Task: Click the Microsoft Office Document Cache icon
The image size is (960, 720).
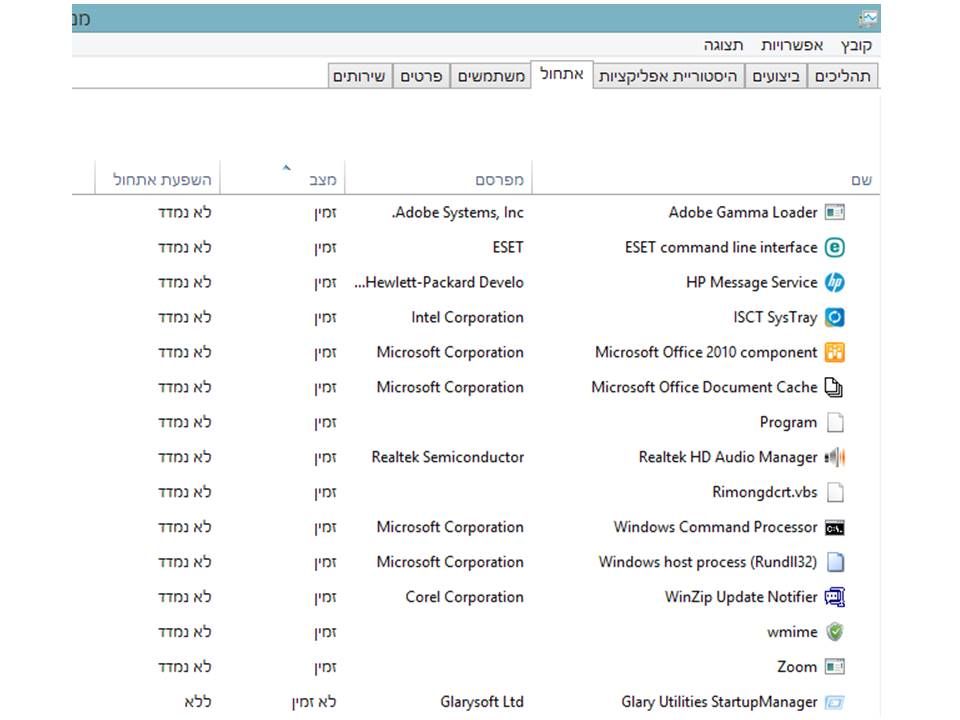Action: click(834, 387)
